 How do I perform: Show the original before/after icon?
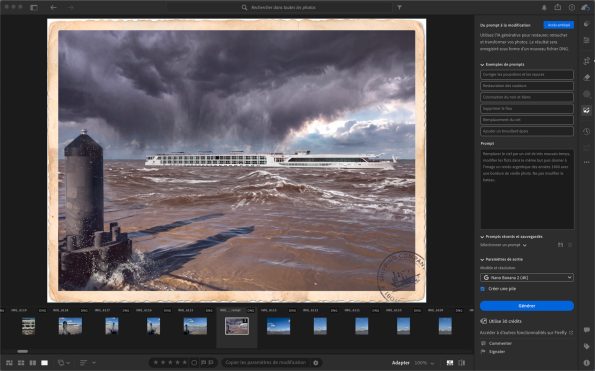pyautogui.click(x=462, y=363)
